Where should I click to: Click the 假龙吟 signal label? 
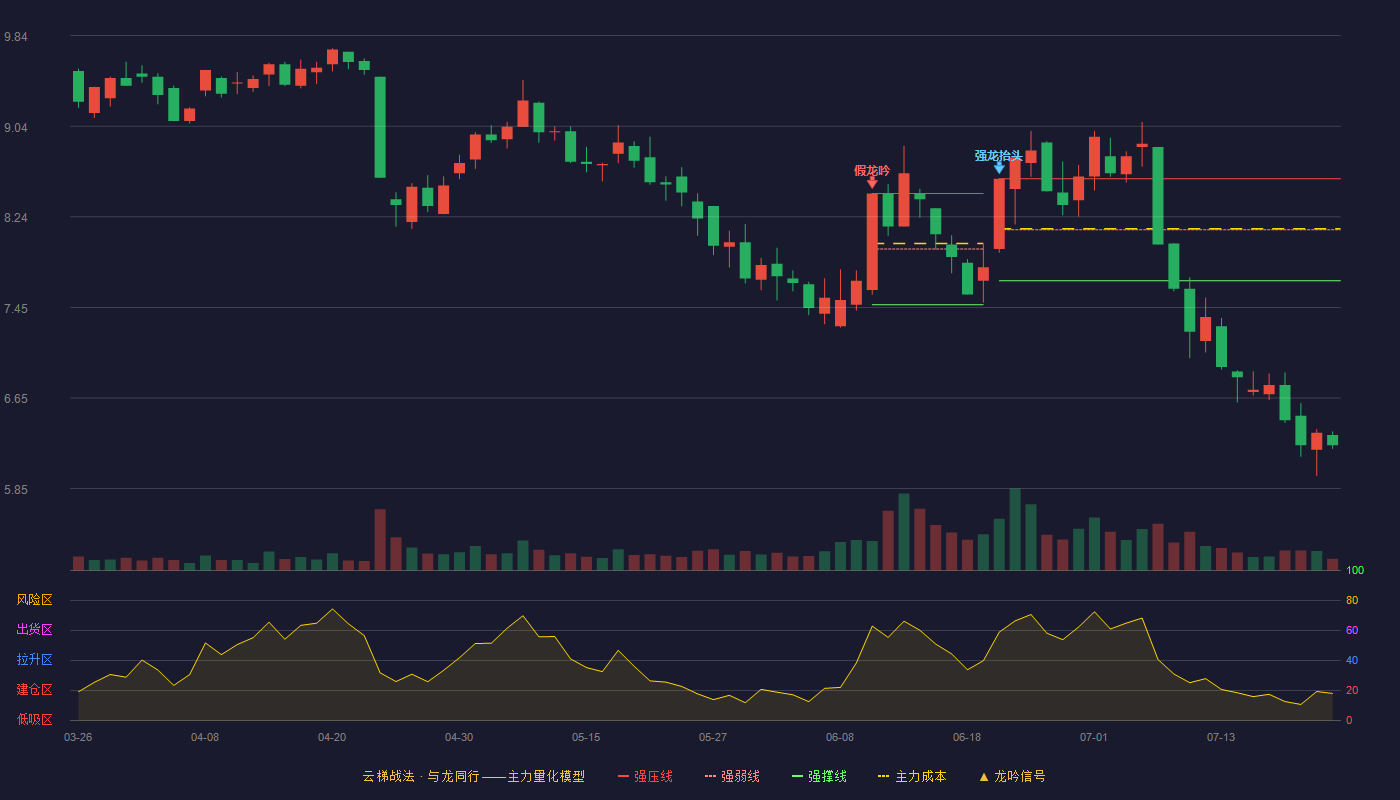point(872,171)
